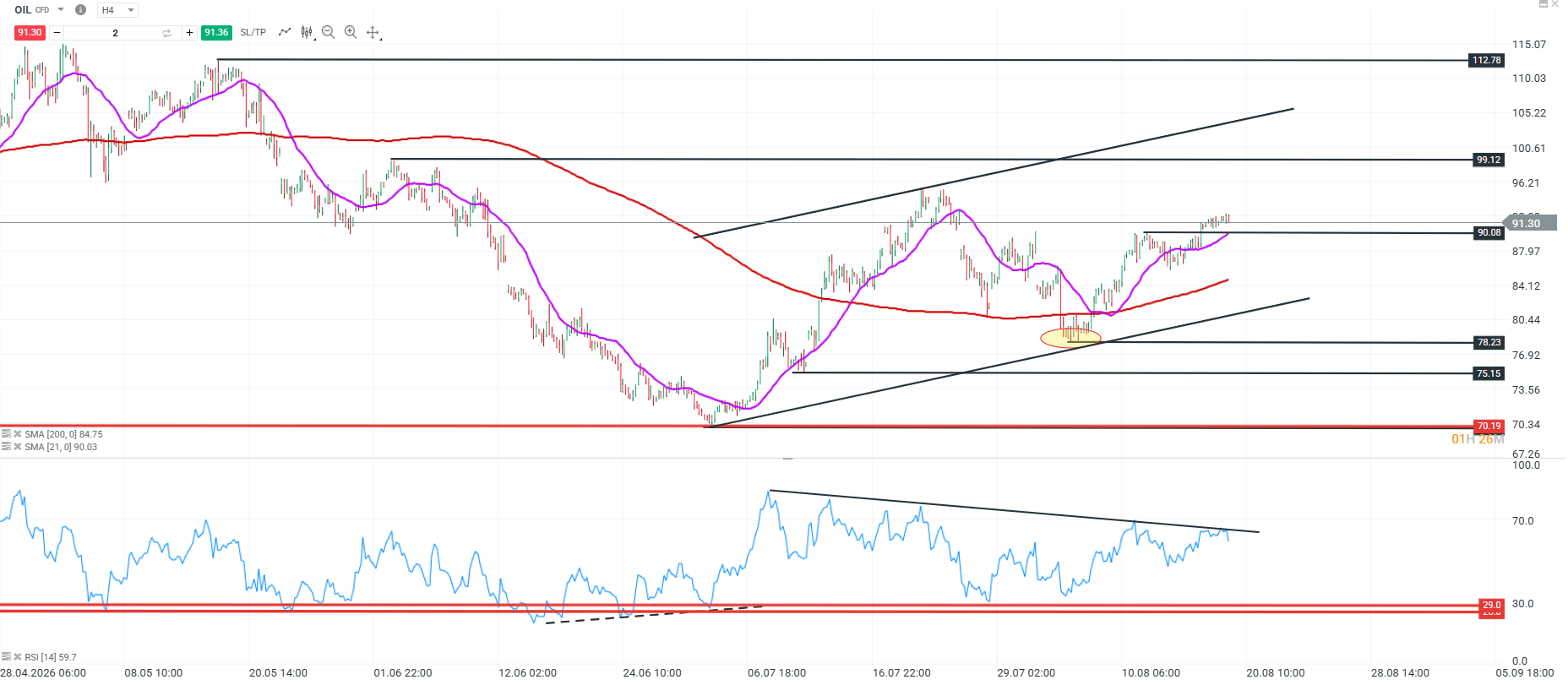Click the 10.08 06:00 time axis label
The image size is (1568, 685).
pyautogui.click(x=1151, y=672)
